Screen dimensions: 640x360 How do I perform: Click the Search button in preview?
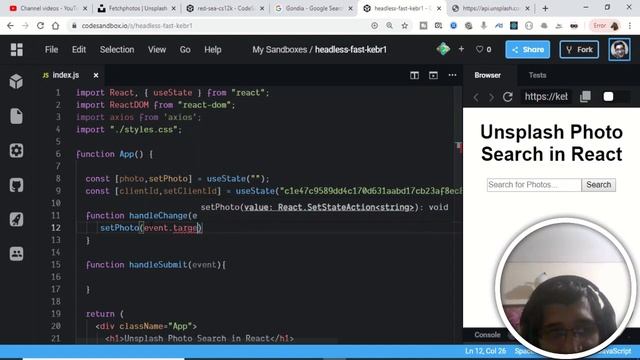[598, 185]
